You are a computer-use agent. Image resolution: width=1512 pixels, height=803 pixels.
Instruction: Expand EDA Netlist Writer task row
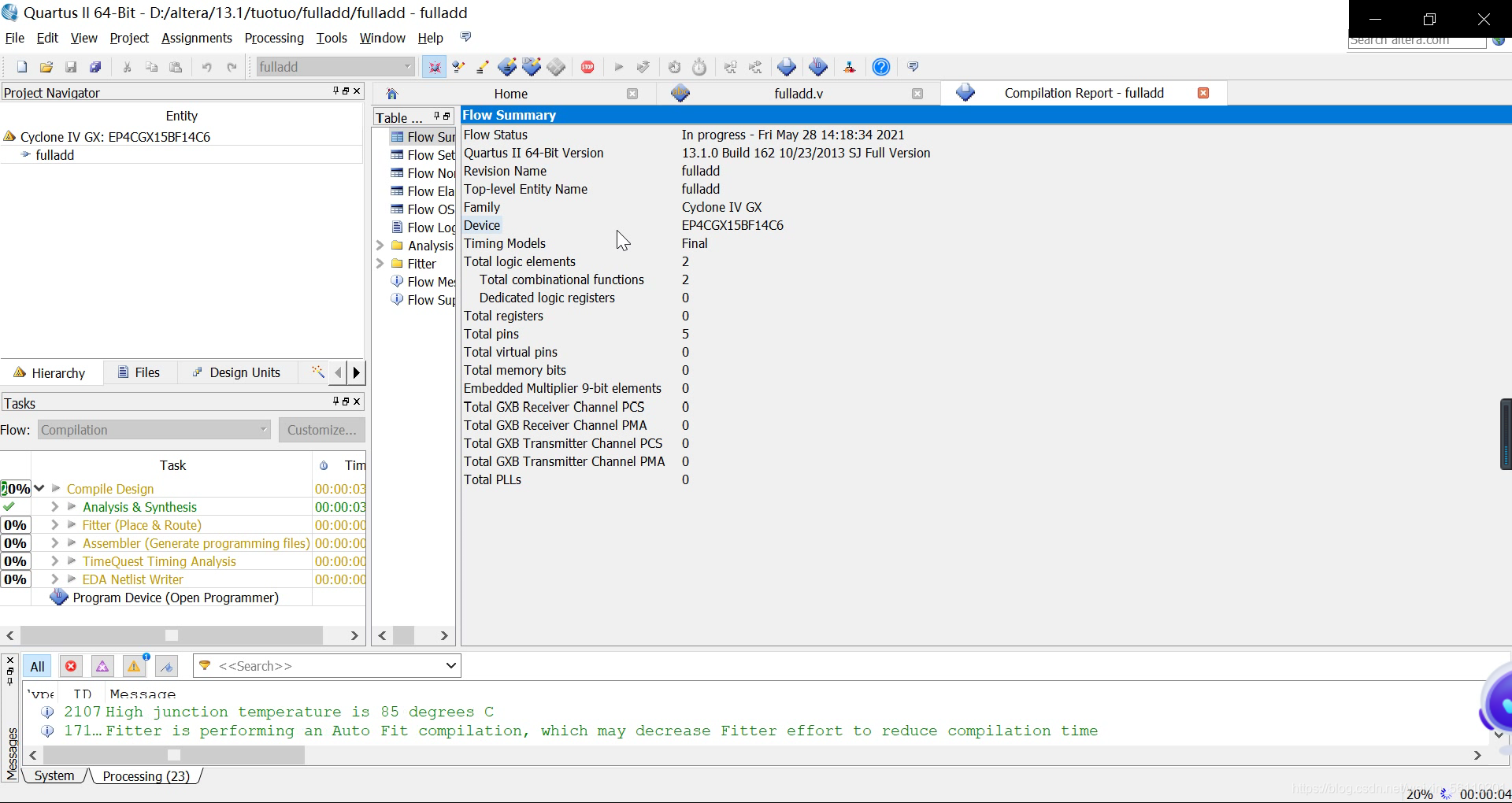[x=54, y=579]
